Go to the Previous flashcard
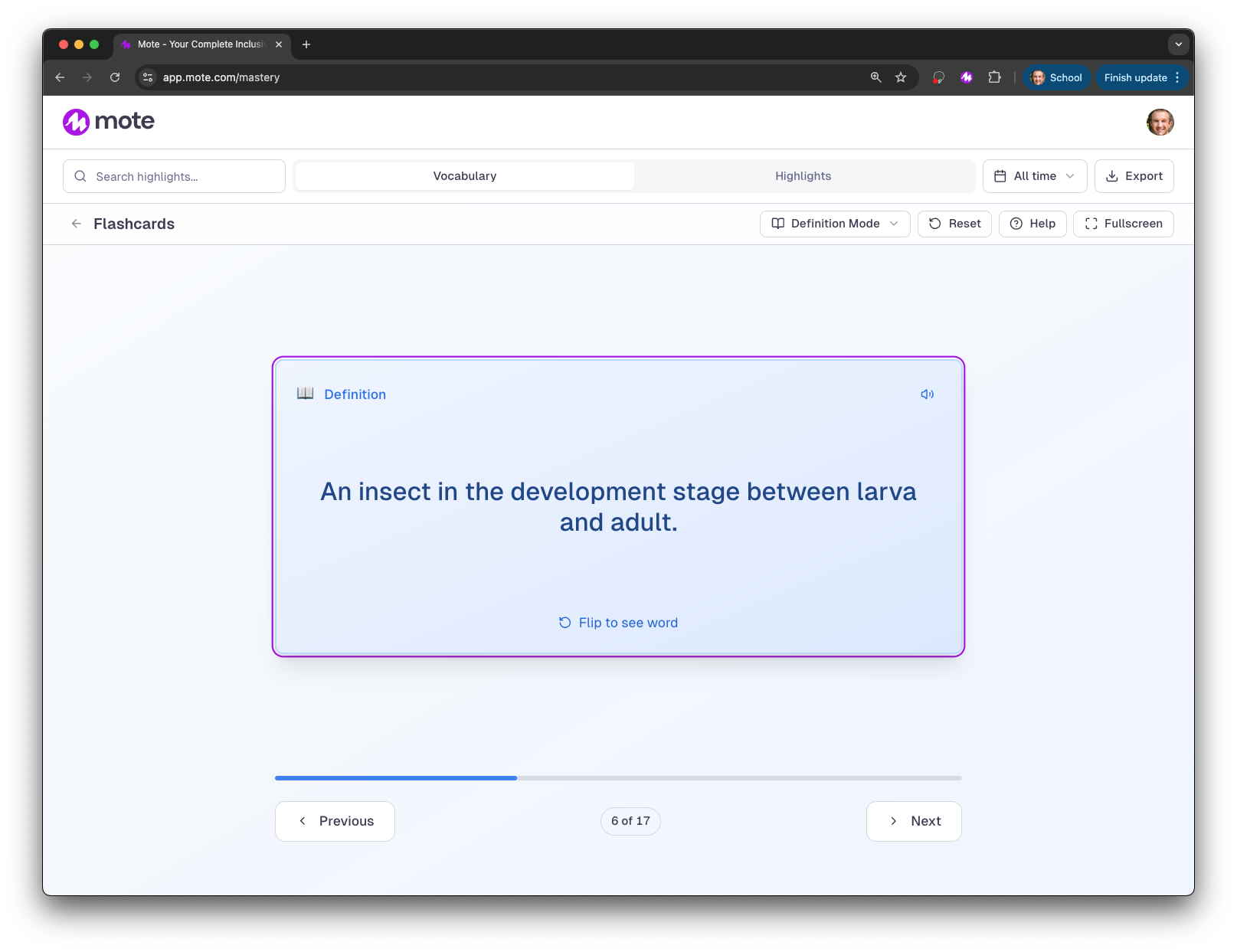 click(x=335, y=821)
